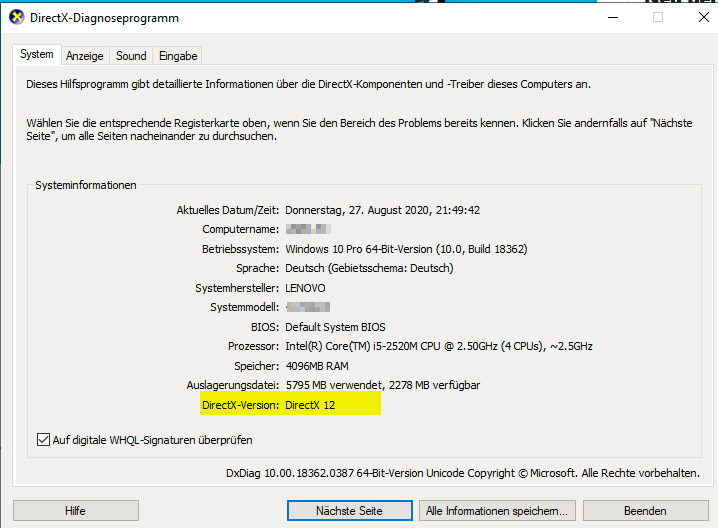Click the Hilfe button
This screenshot has height=528, width=718.
[76, 511]
